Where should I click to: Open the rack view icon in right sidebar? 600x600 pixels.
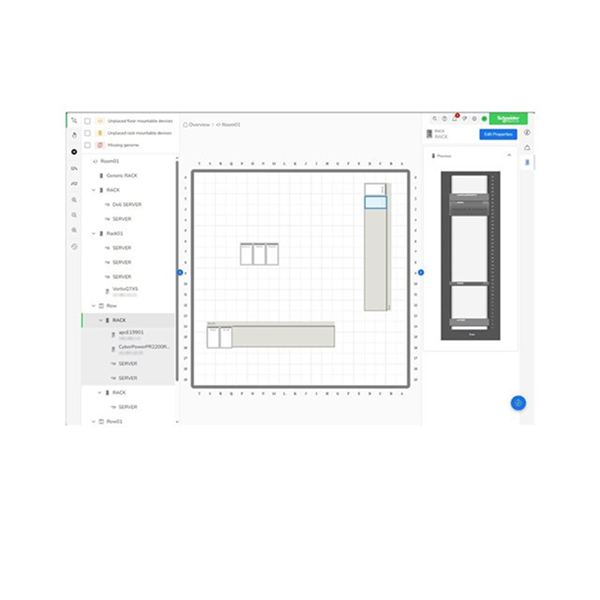(527, 161)
